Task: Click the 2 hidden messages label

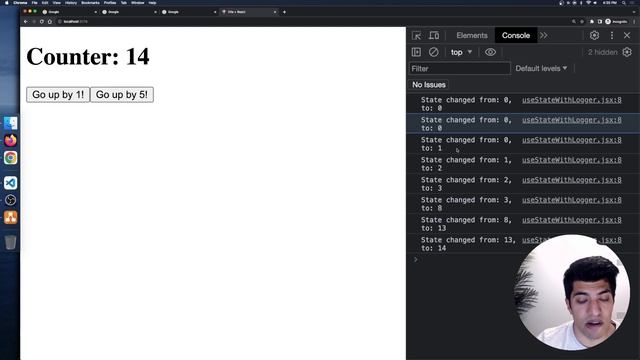Action: coord(602,52)
